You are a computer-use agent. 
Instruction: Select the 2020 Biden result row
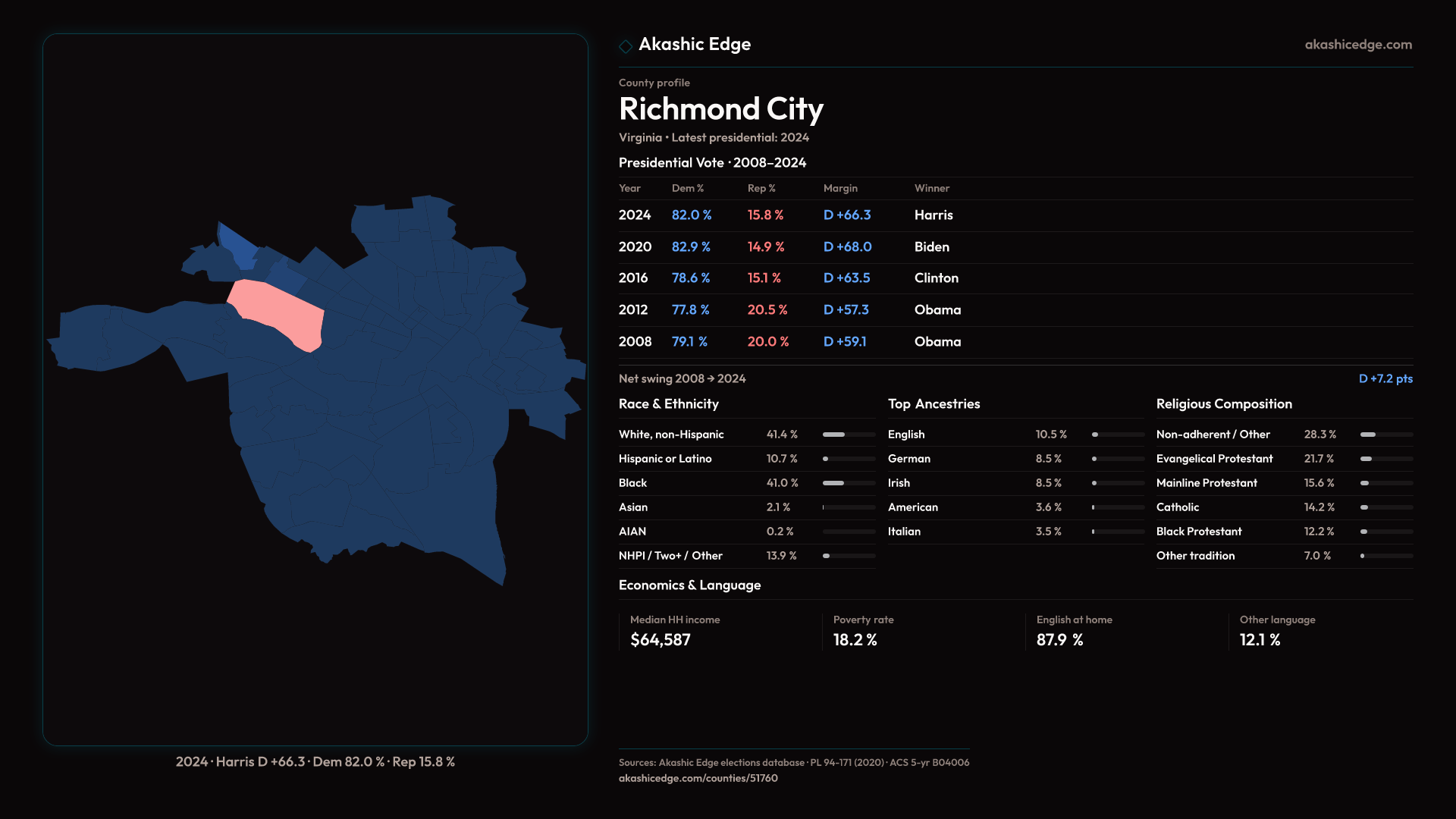coord(931,247)
